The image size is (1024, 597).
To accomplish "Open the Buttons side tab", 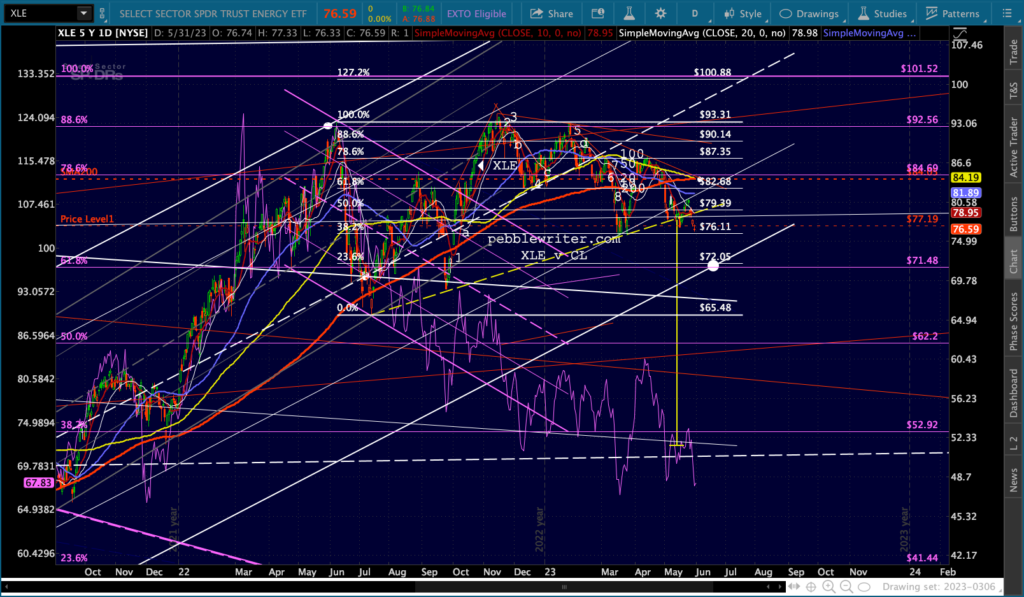I will click(1014, 214).
